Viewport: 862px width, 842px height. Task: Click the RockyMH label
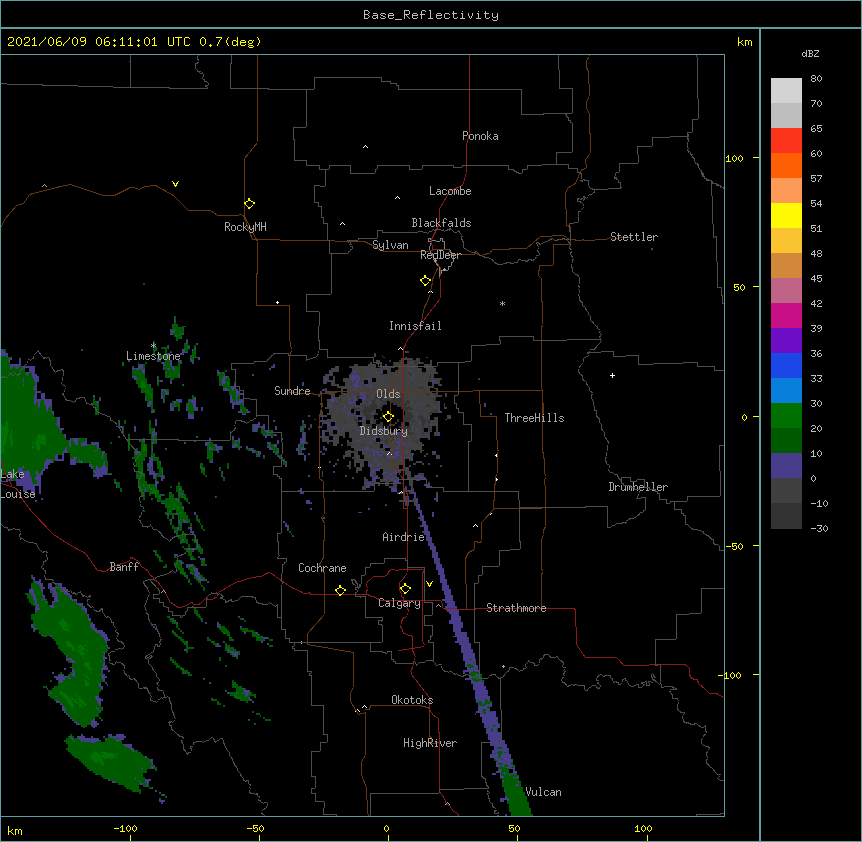pos(245,227)
